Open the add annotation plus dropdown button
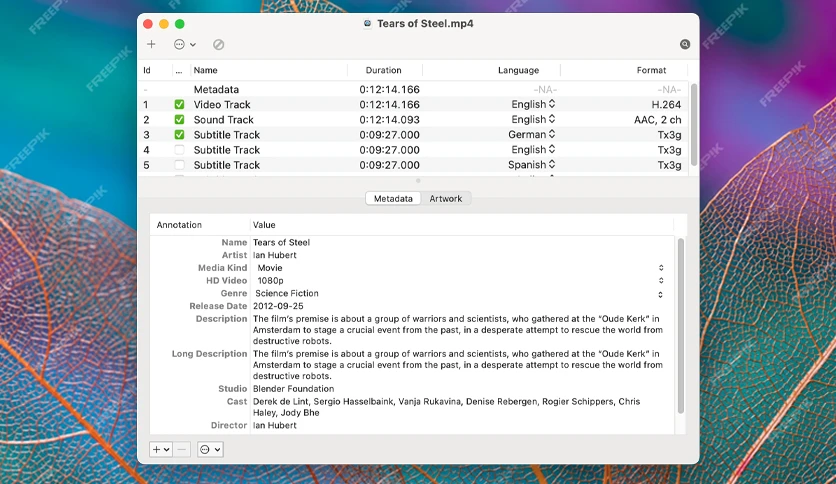 pyautogui.click(x=160, y=449)
